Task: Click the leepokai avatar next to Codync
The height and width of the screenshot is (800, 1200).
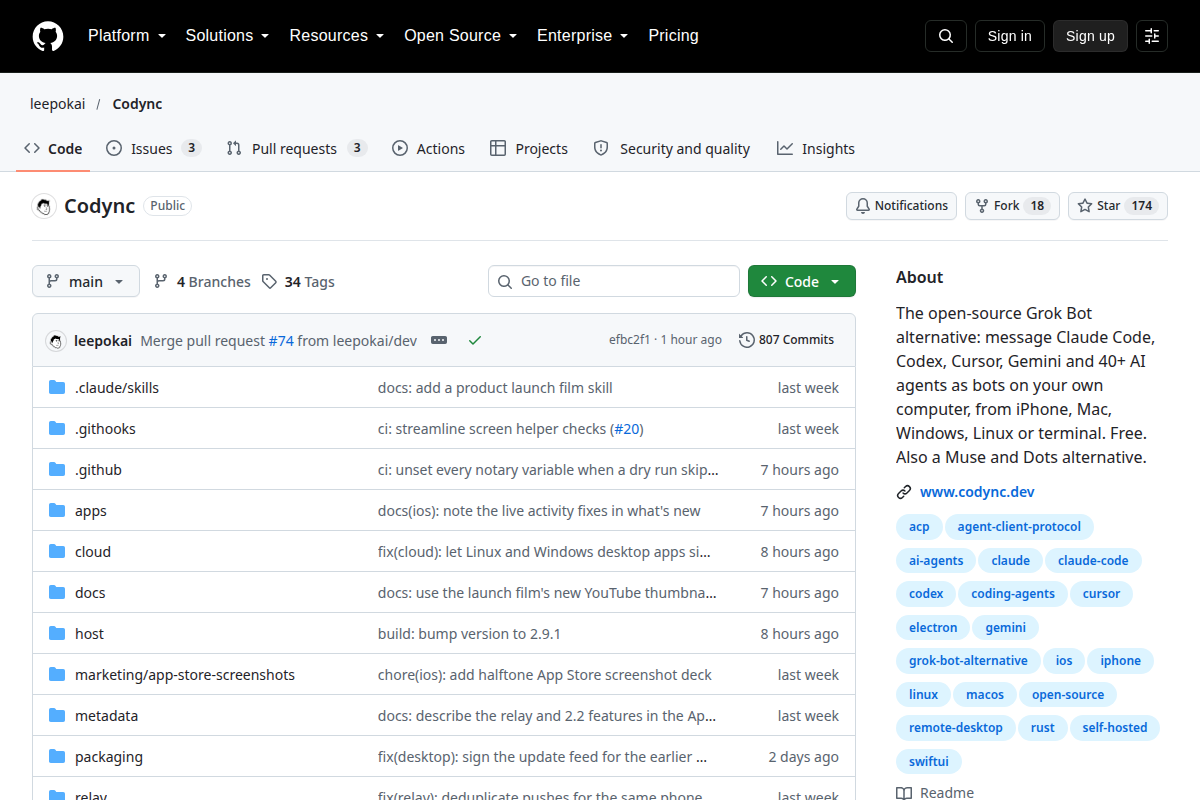Action: (x=44, y=206)
